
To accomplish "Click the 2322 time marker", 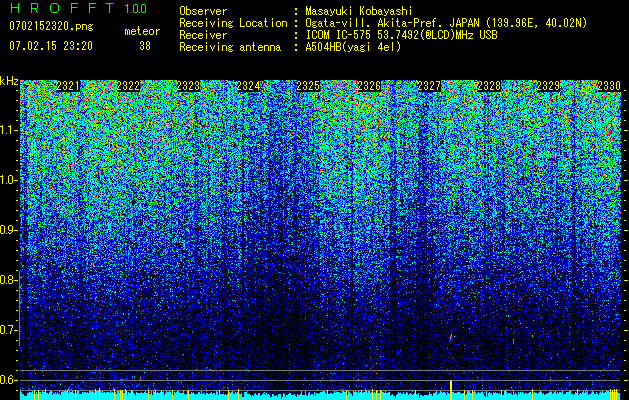I will pyautogui.click(x=128, y=86).
